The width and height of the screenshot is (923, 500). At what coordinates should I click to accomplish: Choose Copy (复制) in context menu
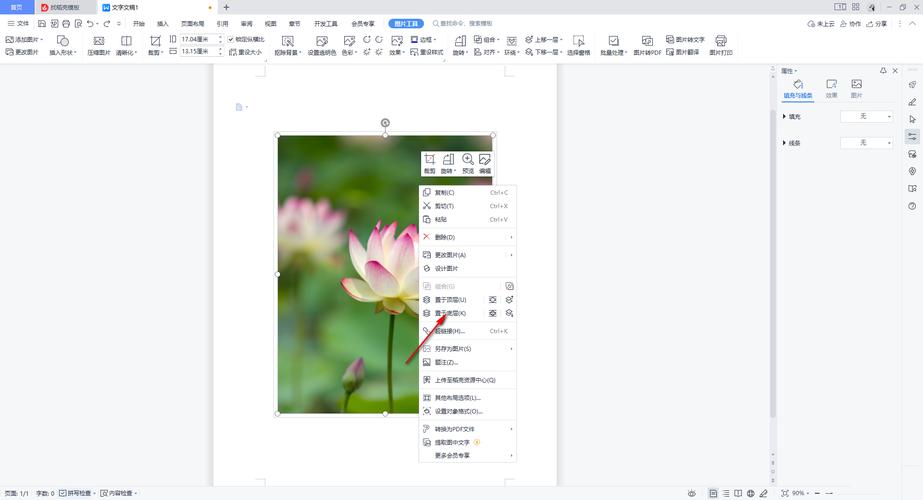[x=467, y=193]
